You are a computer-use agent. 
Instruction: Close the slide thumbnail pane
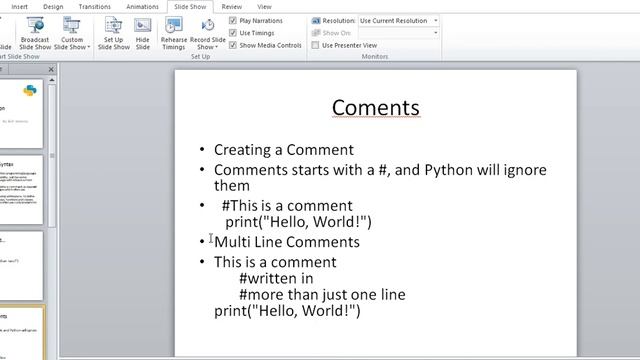(x=51, y=69)
